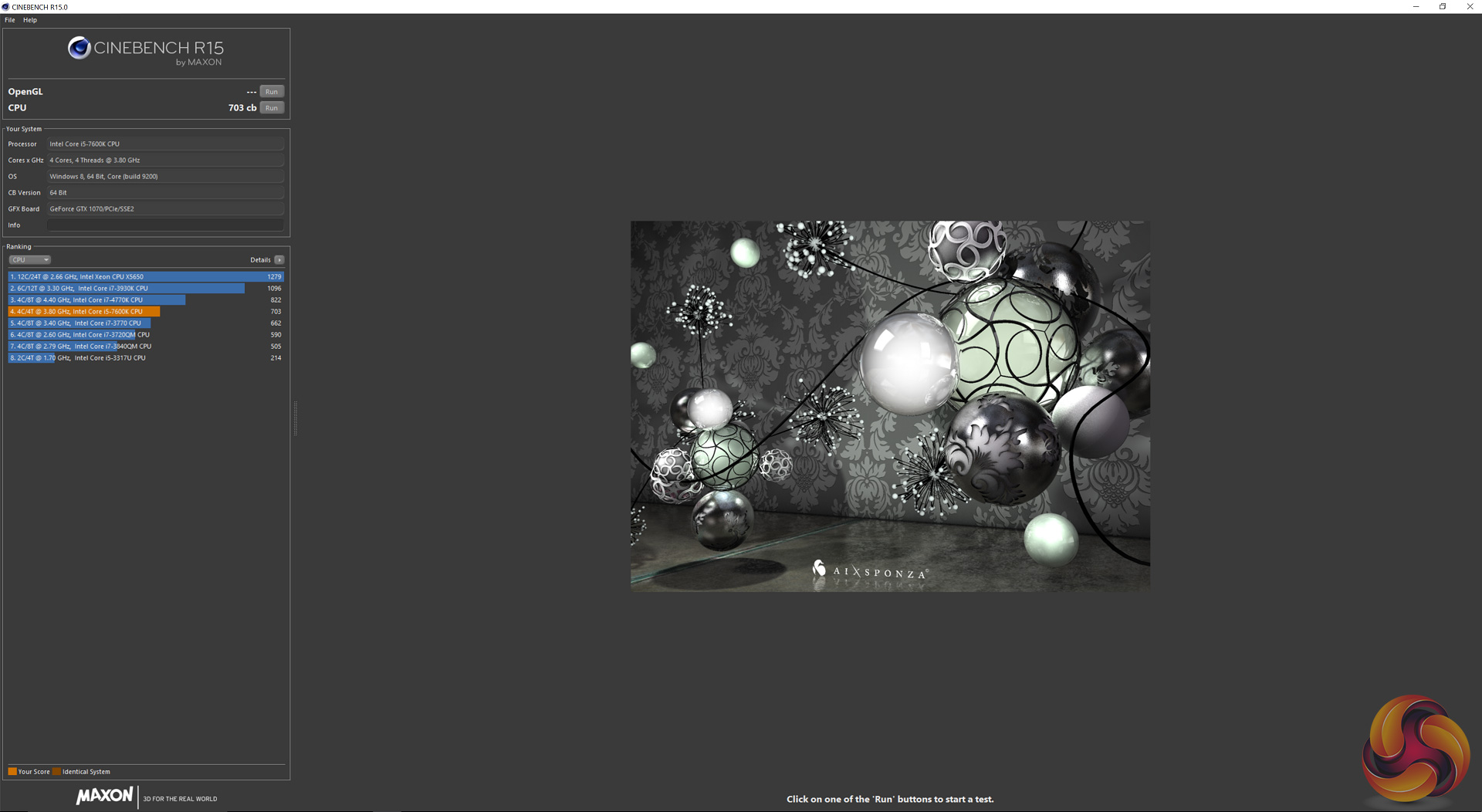Restore down the Cinebench window
The image size is (1482, 812).
point(1443,7)
